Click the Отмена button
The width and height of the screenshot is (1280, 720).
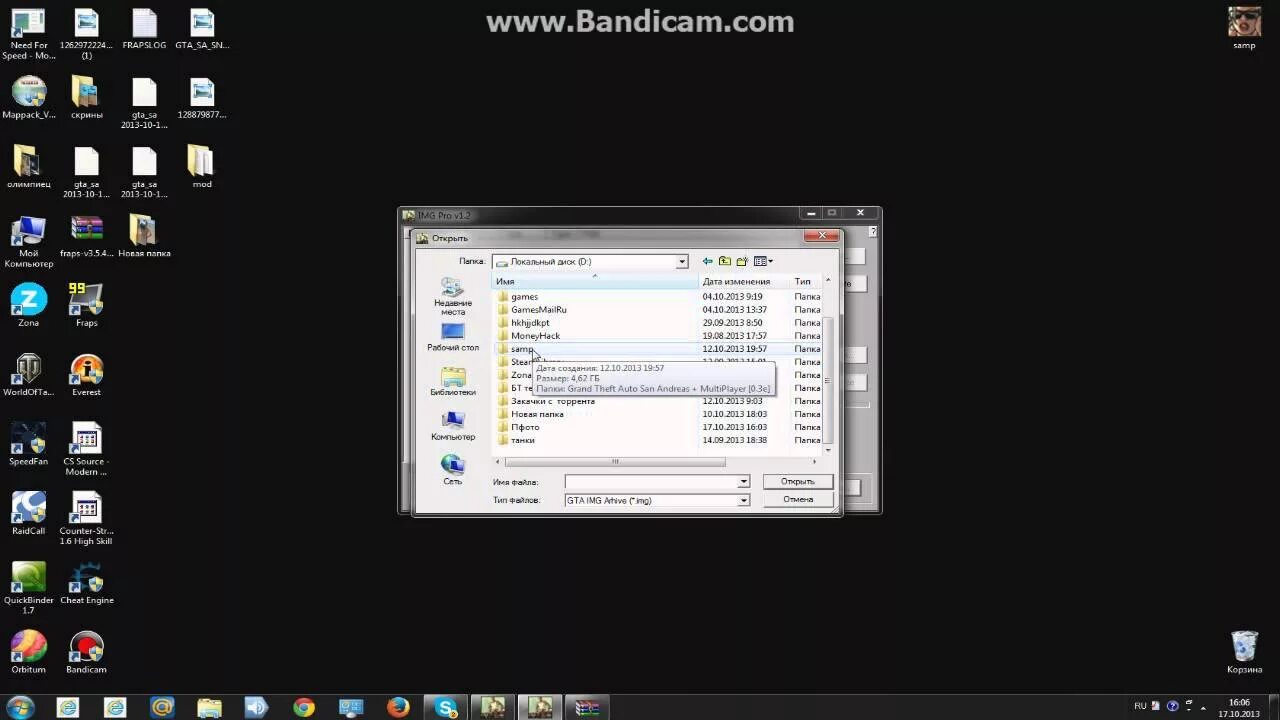[797, 499]
